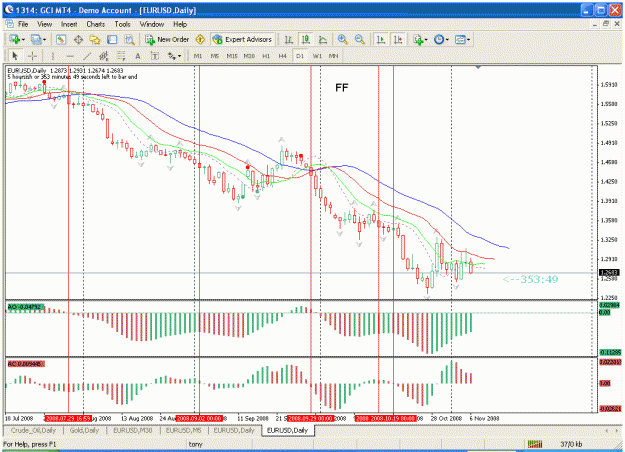Image resolution: width=625 pixels, height=452 pixels.
Task: Open the View menu
Action: (45, 24)
